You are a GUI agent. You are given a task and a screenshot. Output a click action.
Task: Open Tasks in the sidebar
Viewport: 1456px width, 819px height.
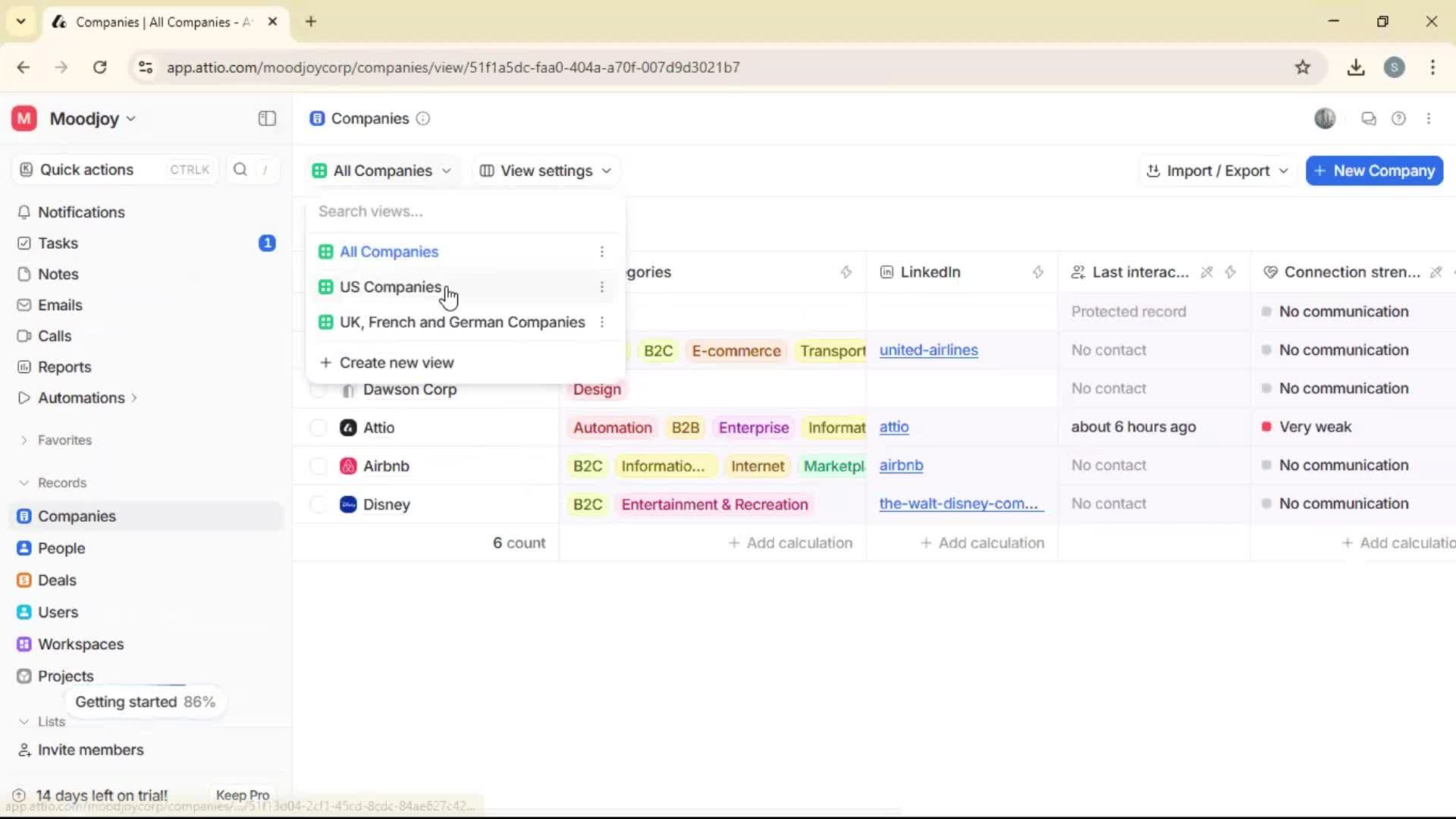[x=58, y=243]
